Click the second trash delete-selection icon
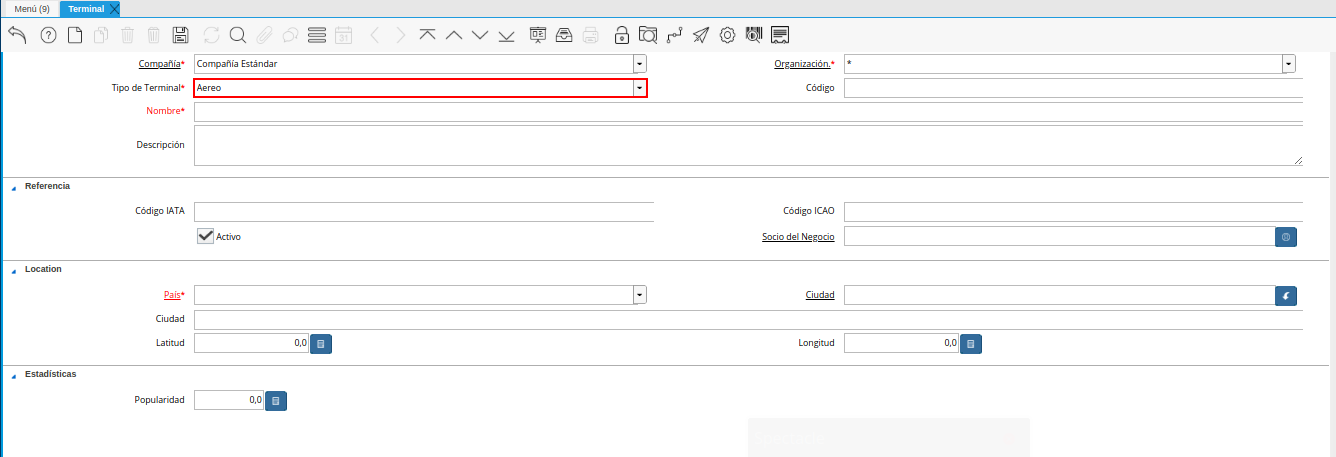The height and width of the screenshot is (457, 1336). (153, 35)
